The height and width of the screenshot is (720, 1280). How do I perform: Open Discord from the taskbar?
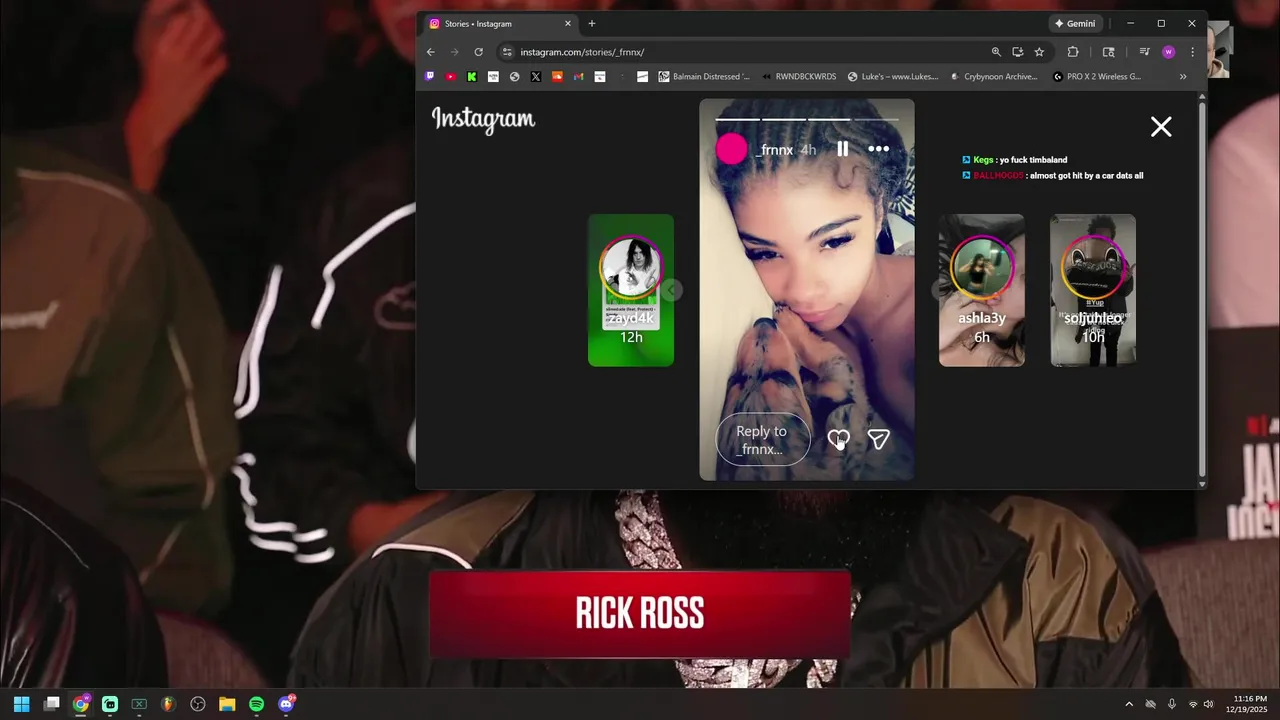click(286, 704)
